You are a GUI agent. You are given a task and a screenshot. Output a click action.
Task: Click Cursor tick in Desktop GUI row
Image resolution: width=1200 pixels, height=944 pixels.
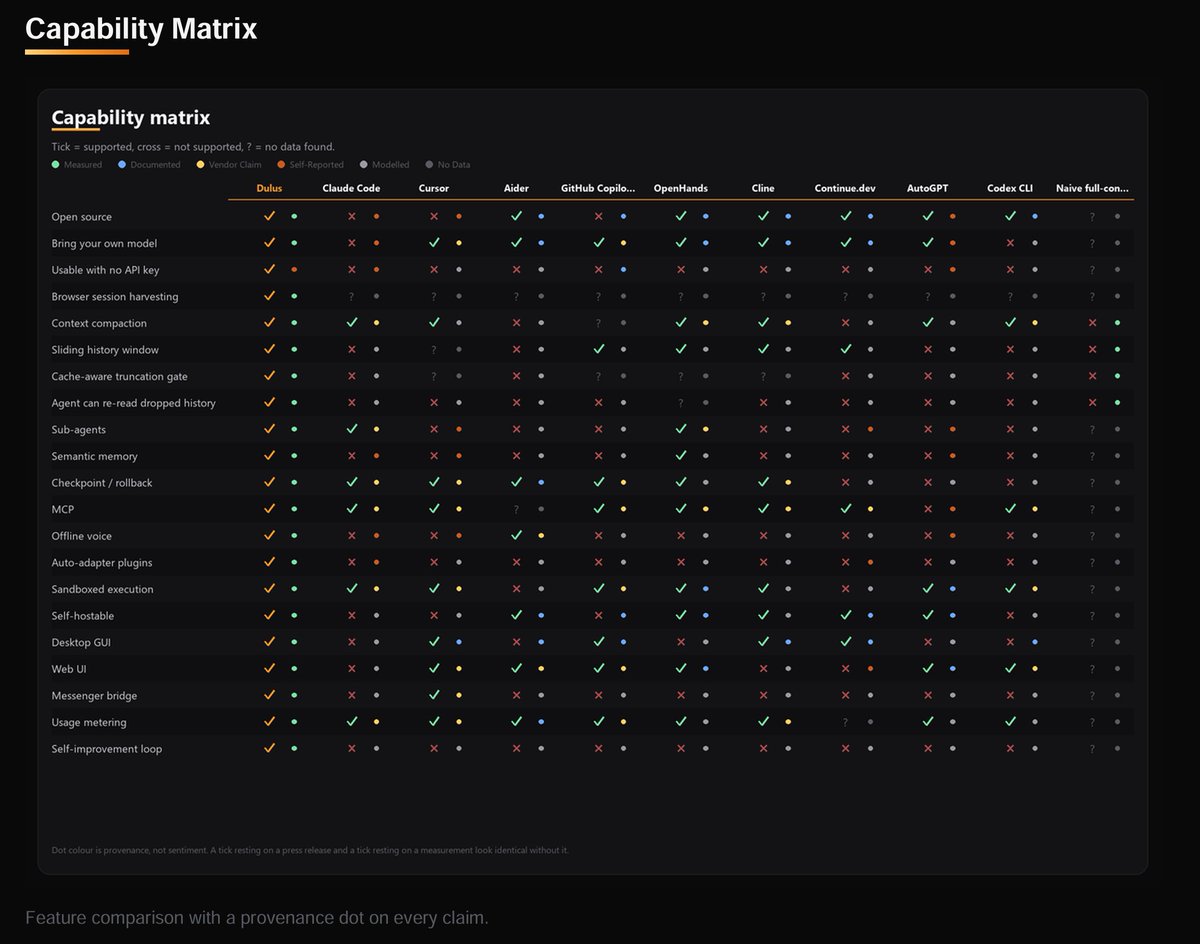pos(434,642)
